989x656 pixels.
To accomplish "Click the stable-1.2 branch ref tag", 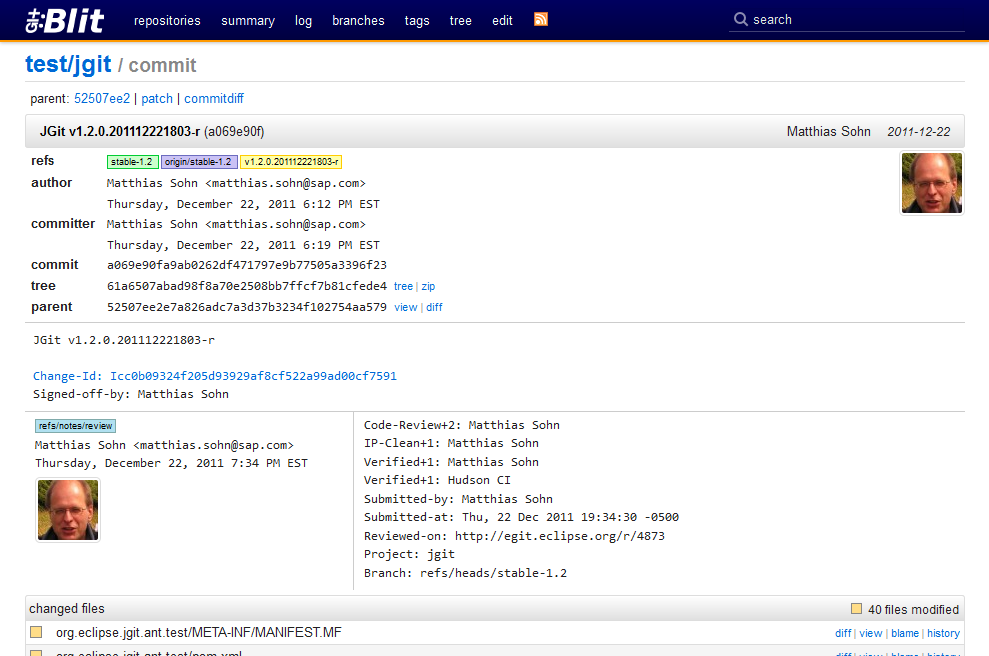I will click(132, 162).
